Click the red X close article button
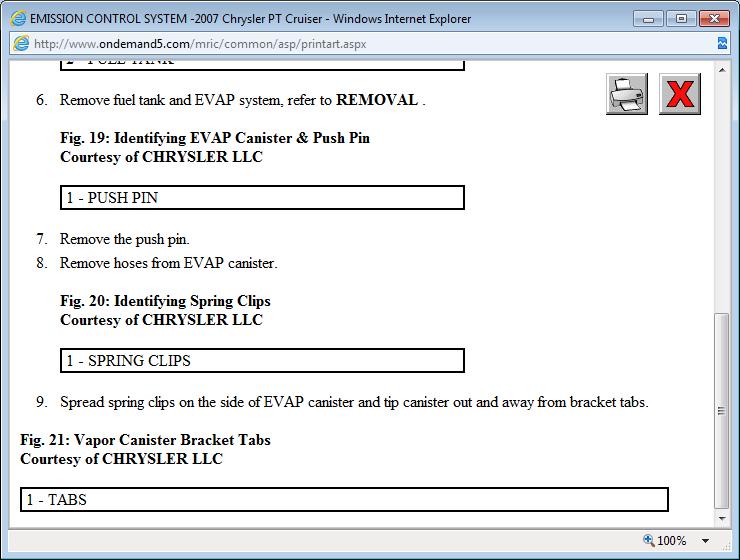The height and width of the screenshot is (560, 740). 680,94
